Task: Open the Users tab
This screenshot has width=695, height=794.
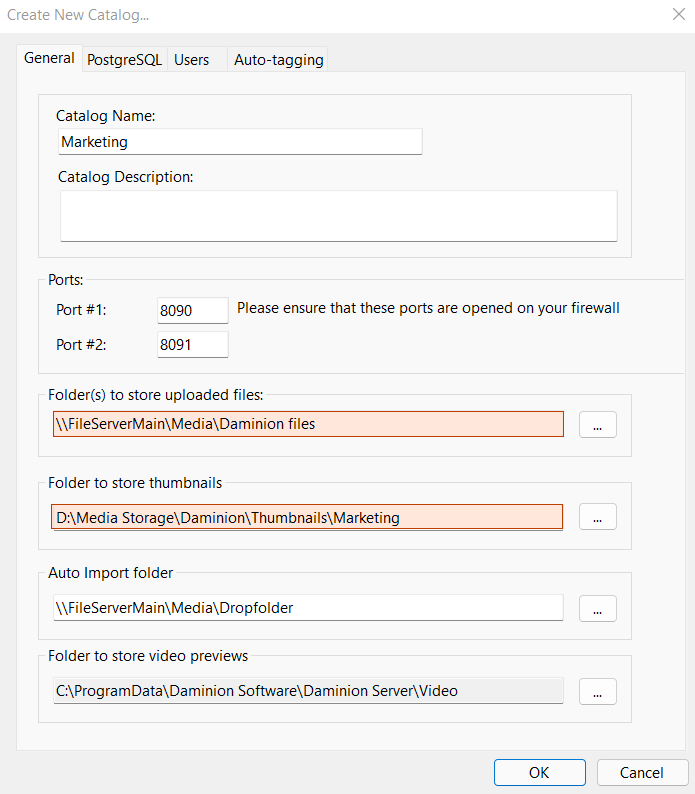Action: click(191, 60)
